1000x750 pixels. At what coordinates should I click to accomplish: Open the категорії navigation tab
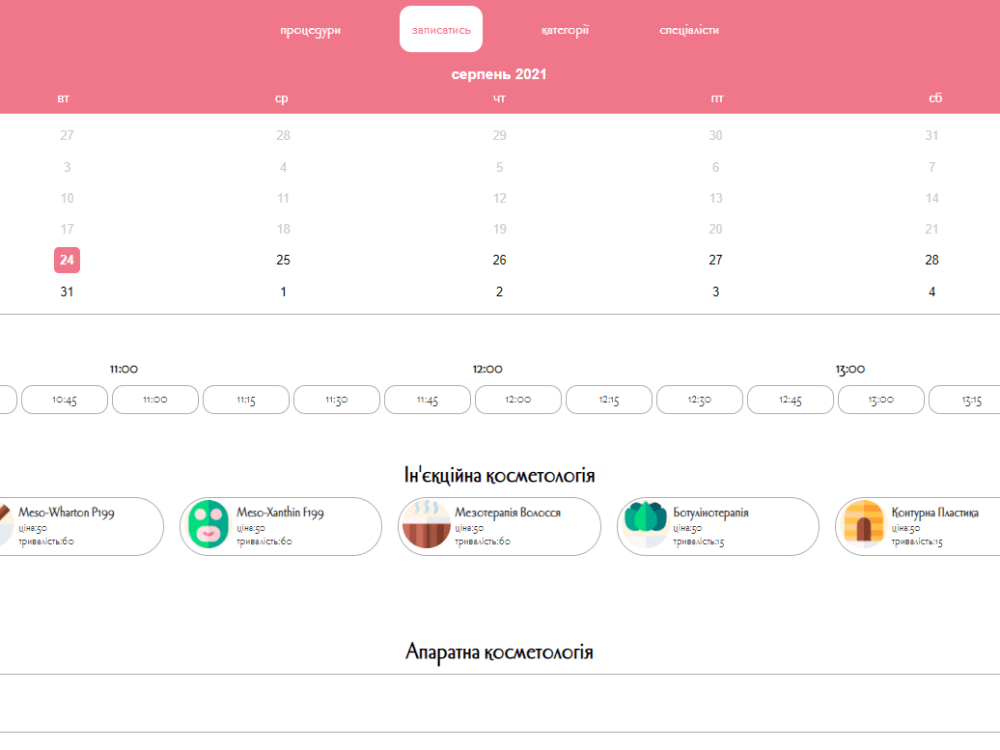[564, 30]
